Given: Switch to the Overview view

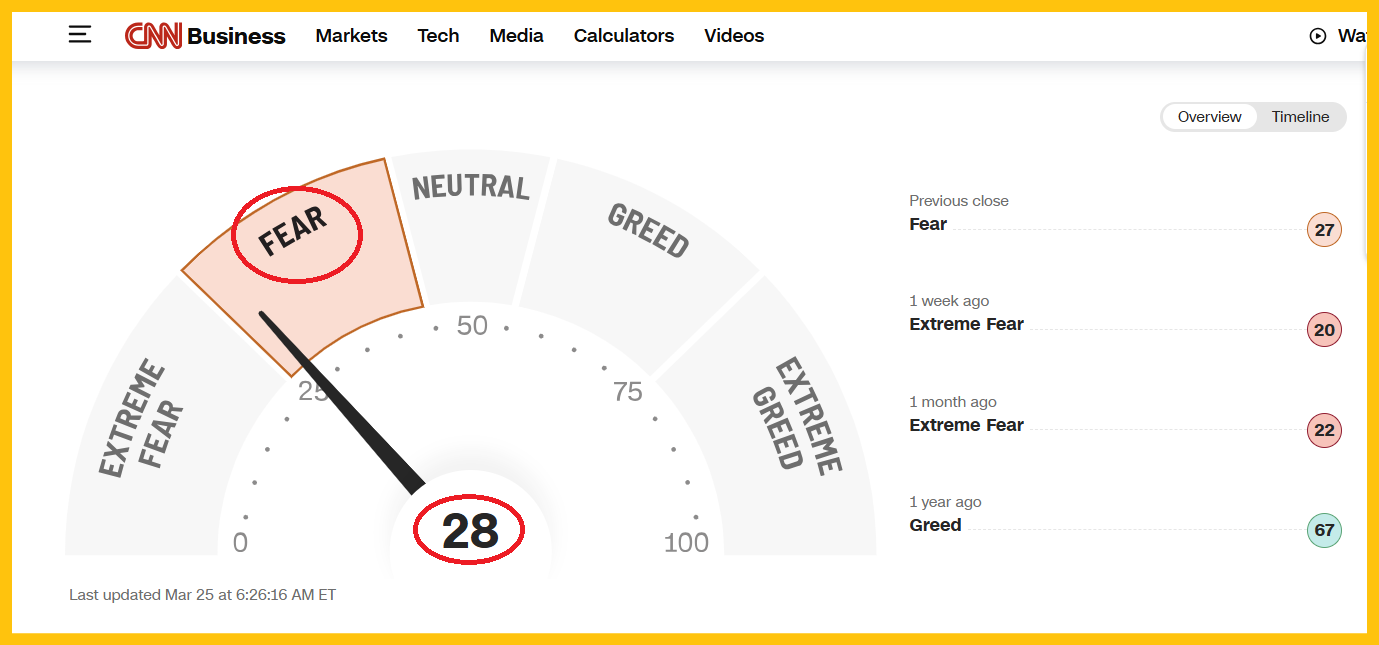Looking at the screenshot, I should pyautogui.click(x=1209, y=117).
